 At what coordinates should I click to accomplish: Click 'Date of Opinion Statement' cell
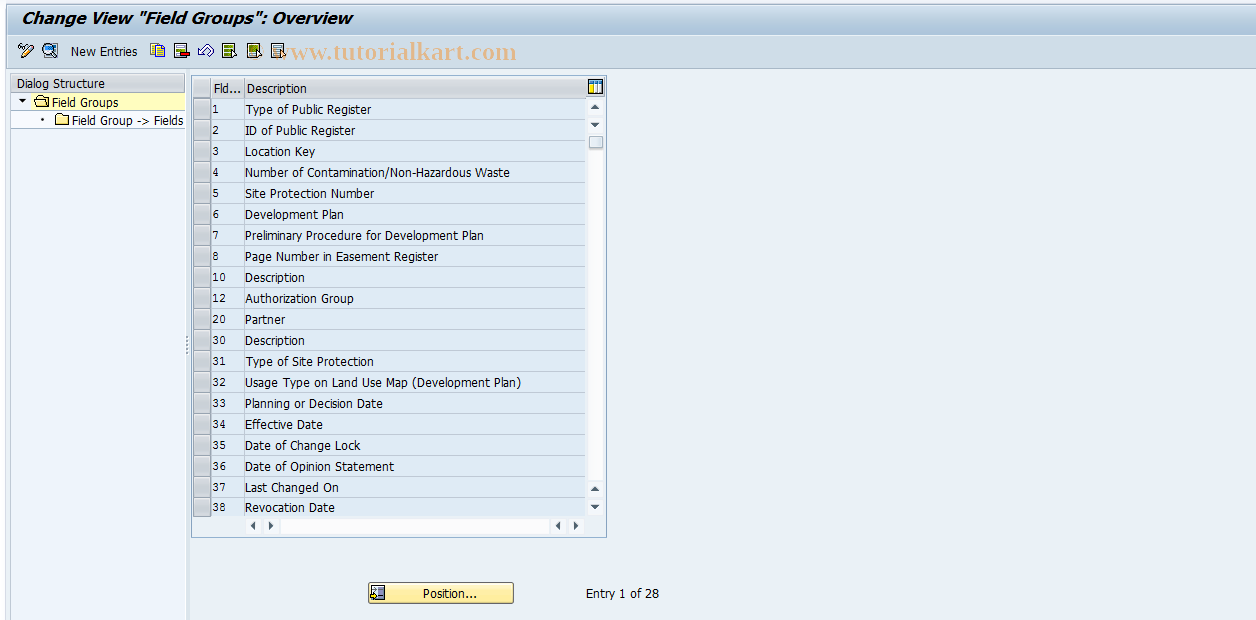point(415,466)
